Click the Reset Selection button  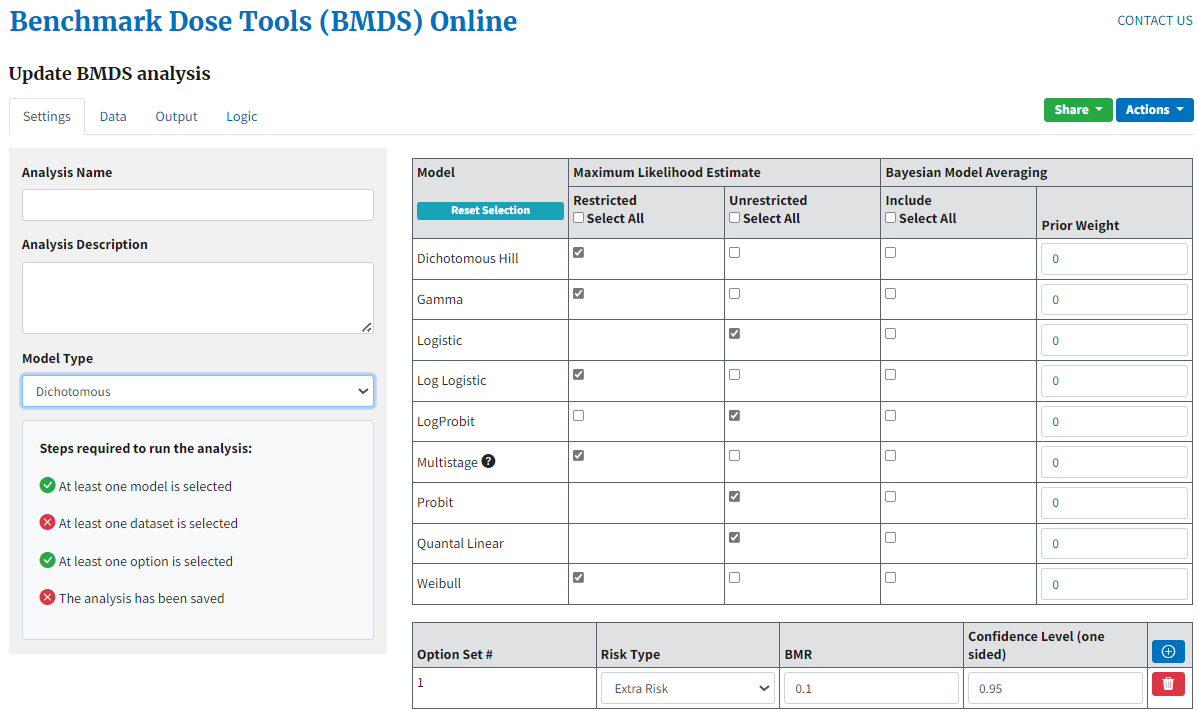pyautogui.click(x=490, y=210)
